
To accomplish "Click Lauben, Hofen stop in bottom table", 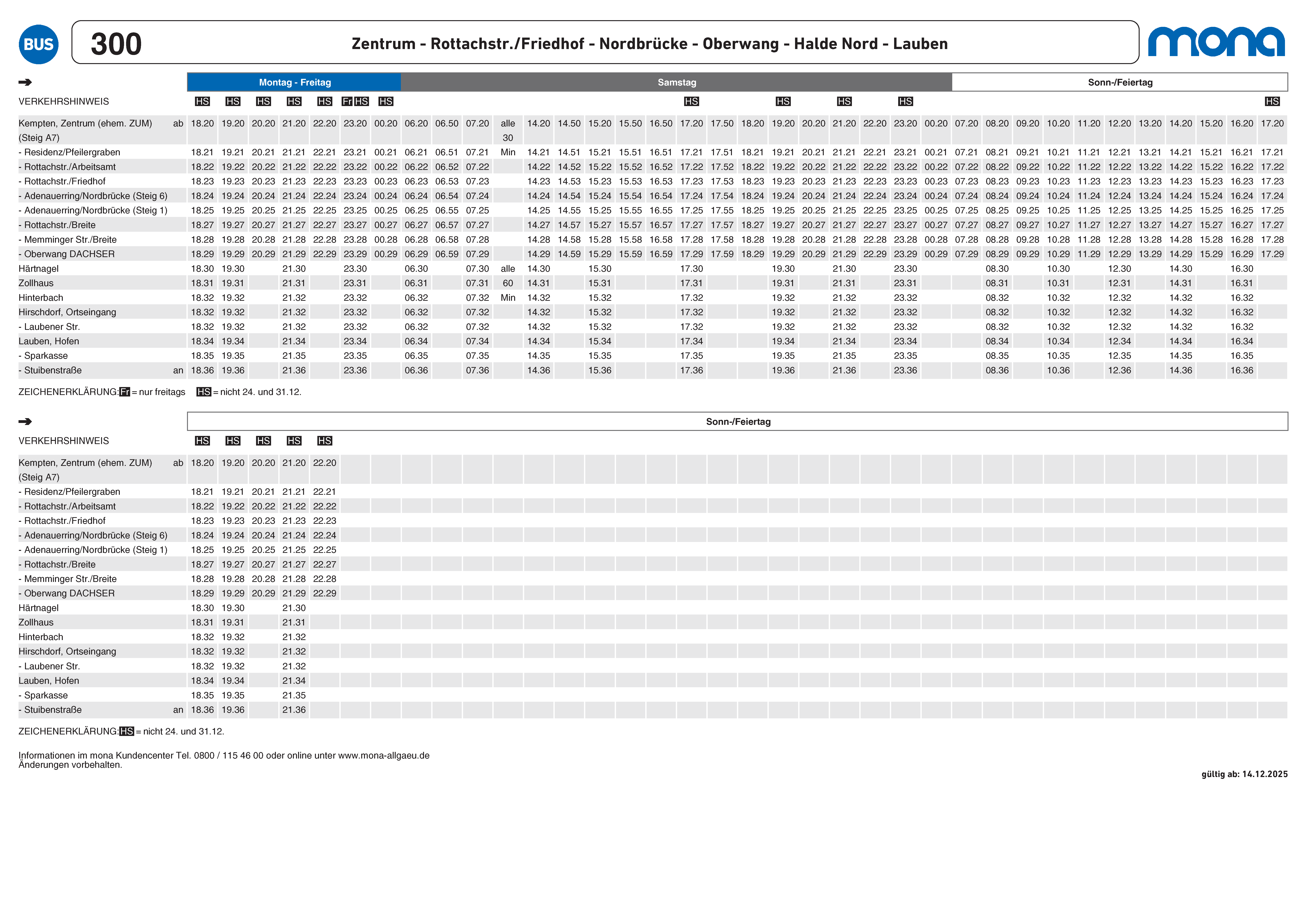I will [x=49, y=680].
